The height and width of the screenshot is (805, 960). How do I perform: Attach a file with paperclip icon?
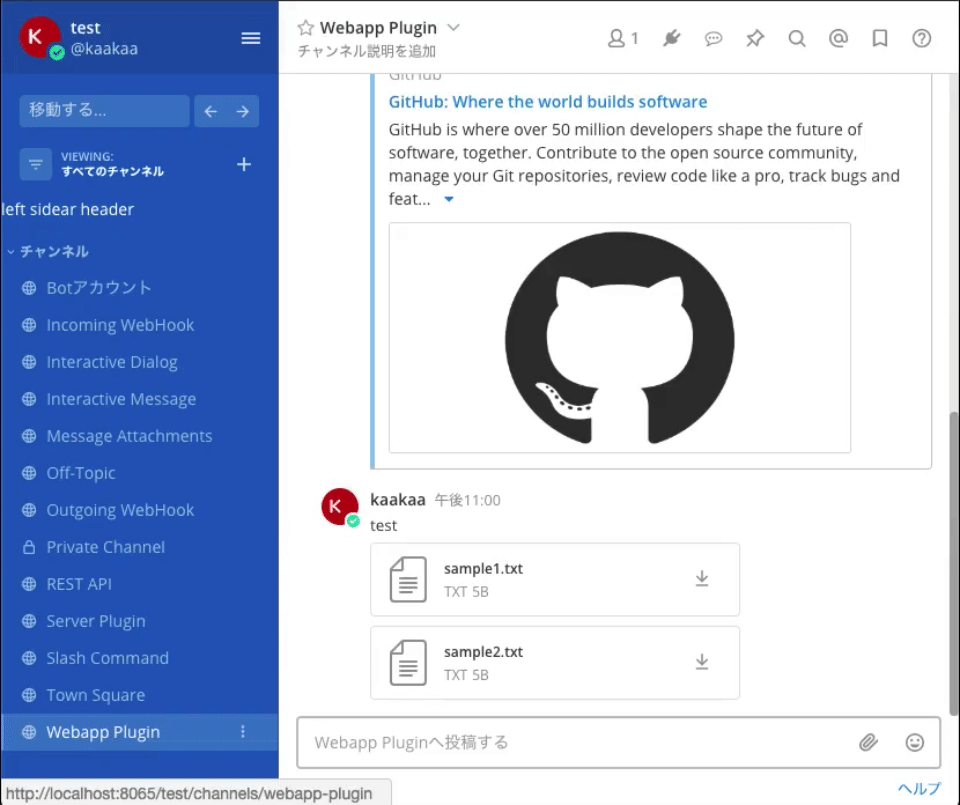[x=868, y=743]
